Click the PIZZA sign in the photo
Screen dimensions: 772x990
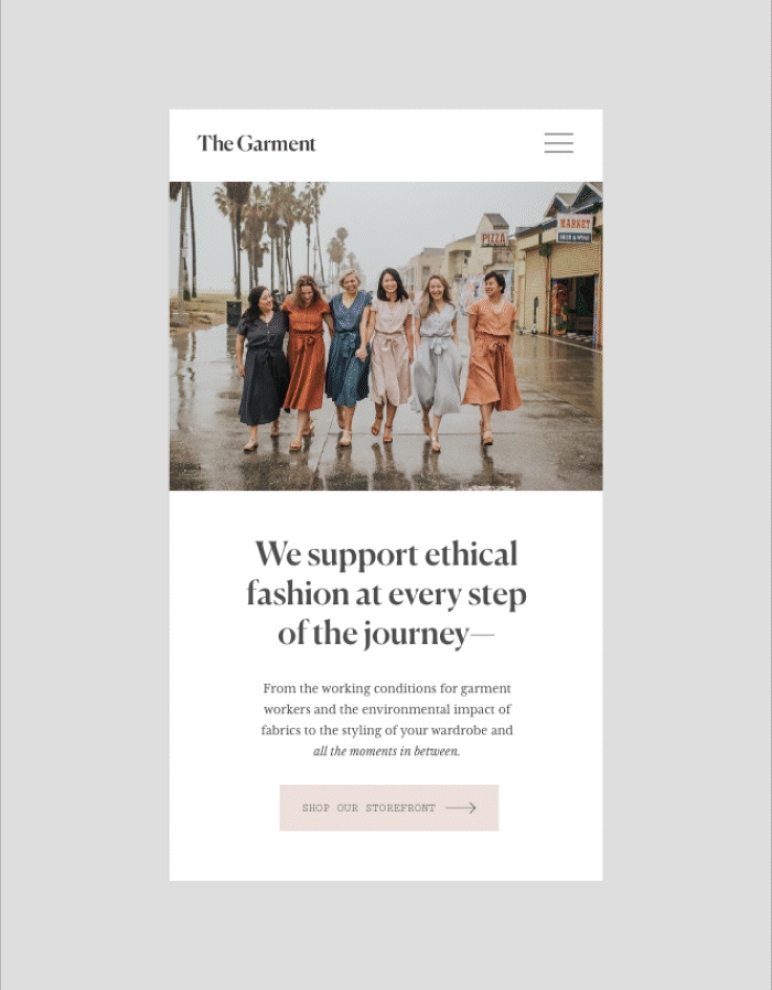494,239
